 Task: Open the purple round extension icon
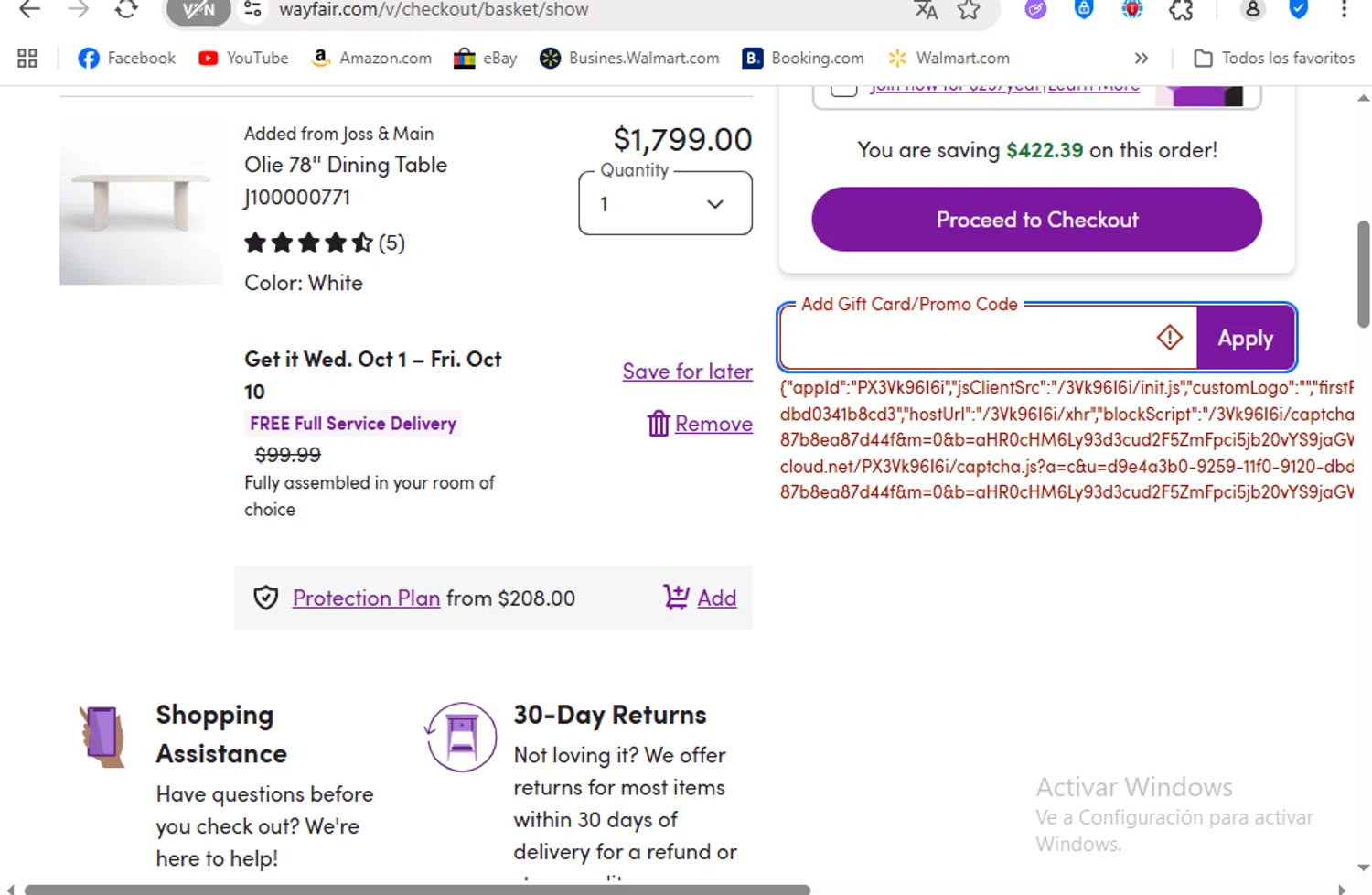[1035, 10]
